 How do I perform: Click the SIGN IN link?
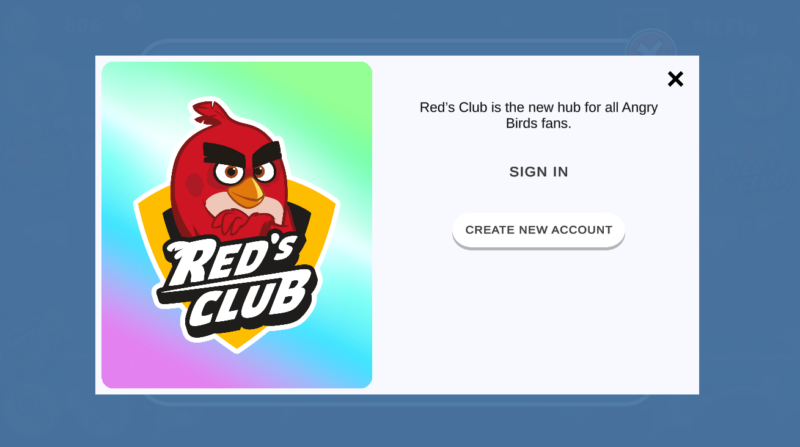[539, 172]
